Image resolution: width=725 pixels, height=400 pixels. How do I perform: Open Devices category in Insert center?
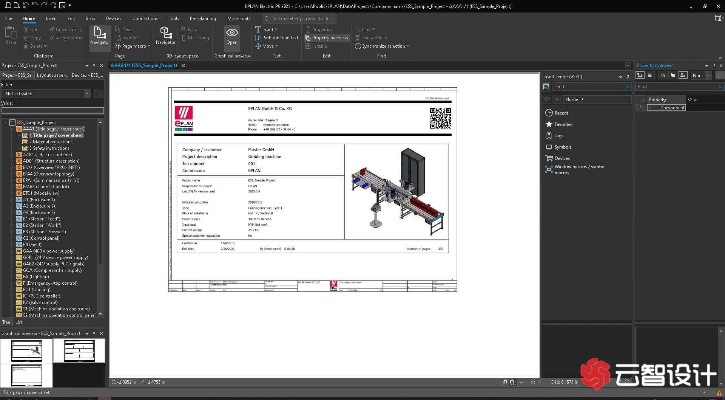click(x=563, y=157)
